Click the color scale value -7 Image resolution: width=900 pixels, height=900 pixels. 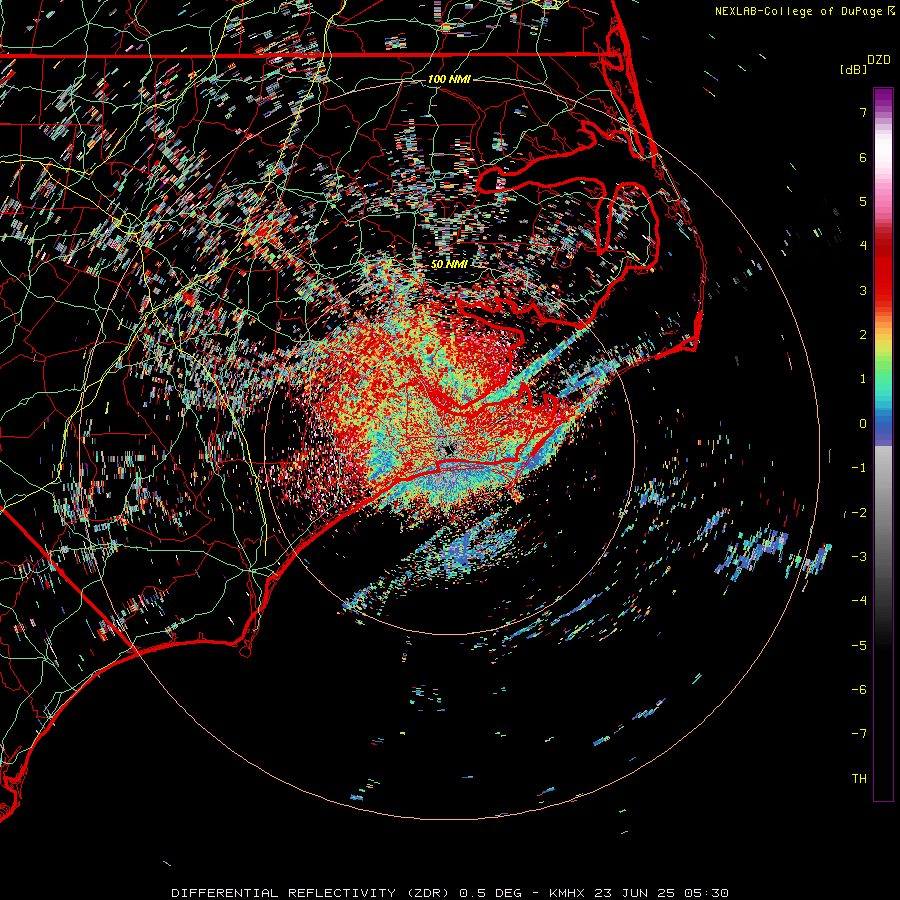[x=859, y=734]
